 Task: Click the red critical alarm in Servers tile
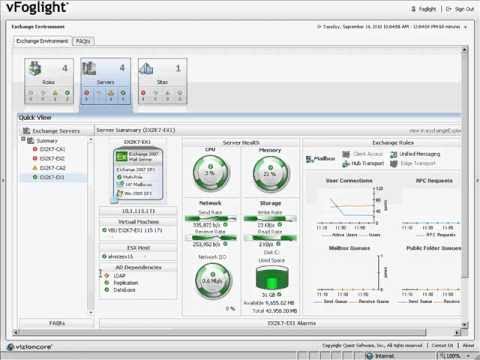coord(87,93)
